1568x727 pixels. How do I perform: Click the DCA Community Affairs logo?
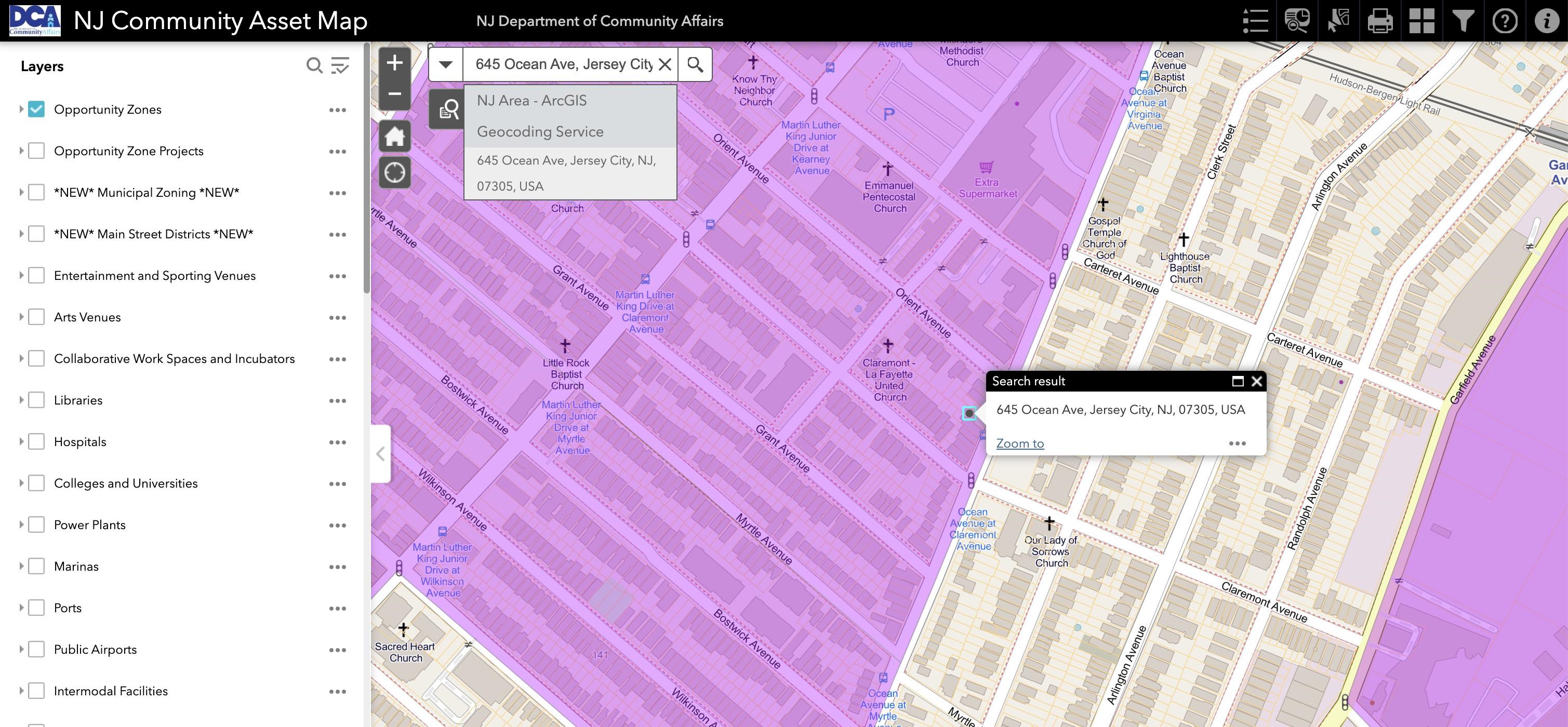pyautogui.click(x=35, y=21)
